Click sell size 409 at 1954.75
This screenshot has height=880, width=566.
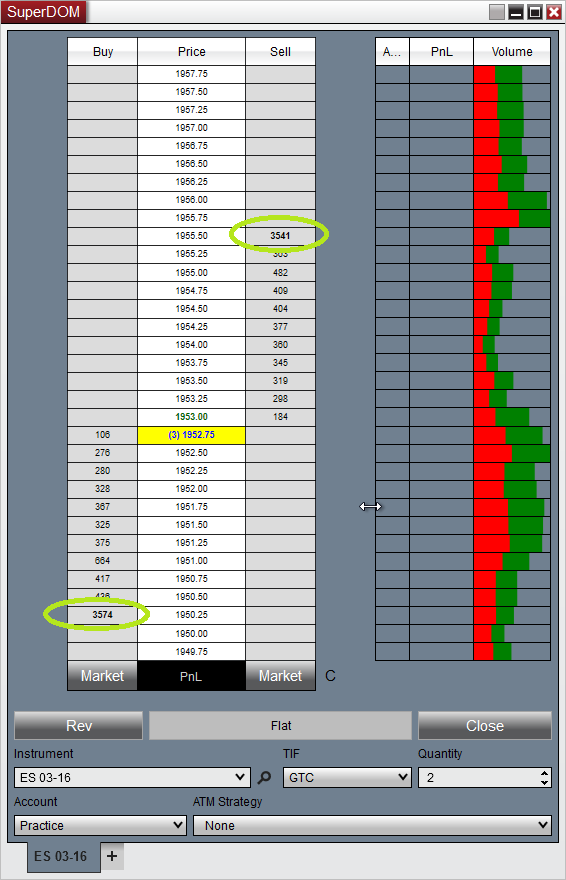280,291
